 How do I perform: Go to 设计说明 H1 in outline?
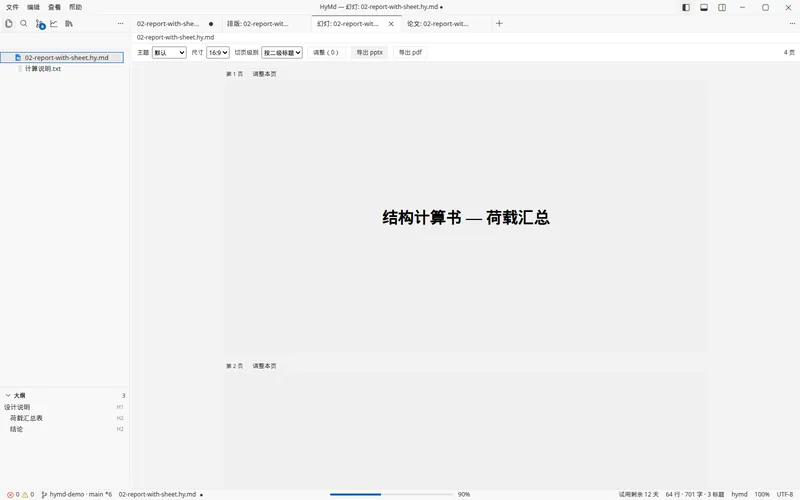(64, 407)
